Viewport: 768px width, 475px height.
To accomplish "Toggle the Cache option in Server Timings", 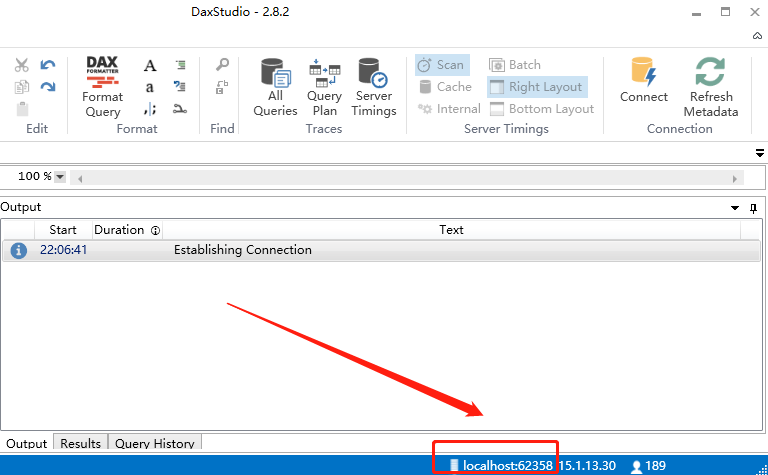I will [x=446, y=87].
